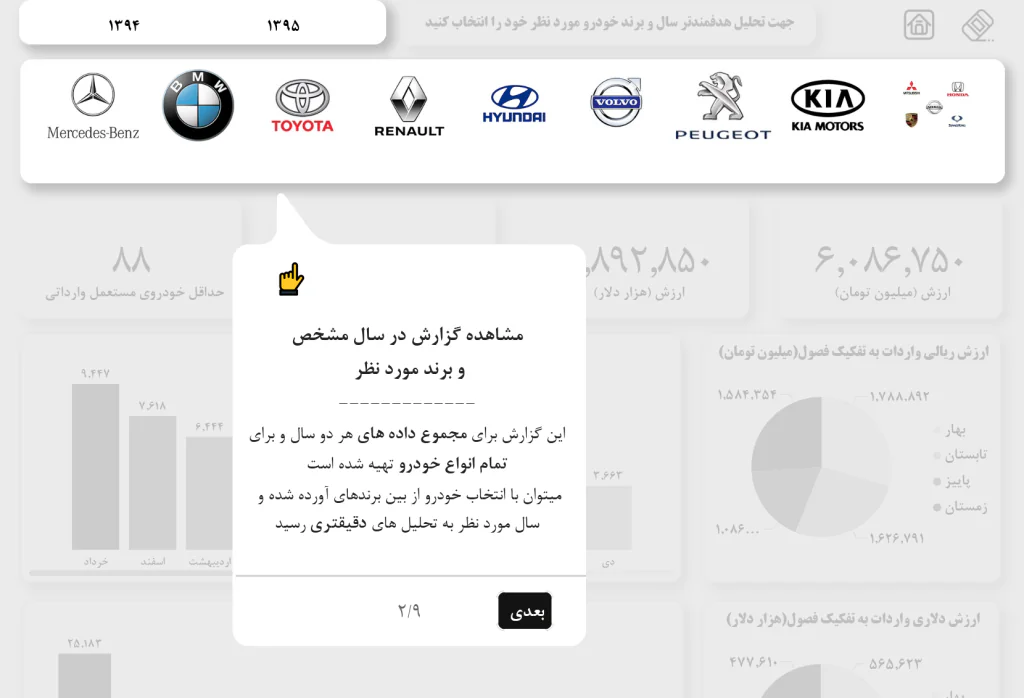This screenshot has height=698, width=1024.
Task: Toggle the Honda brand filter
Action: pos(958,88)
